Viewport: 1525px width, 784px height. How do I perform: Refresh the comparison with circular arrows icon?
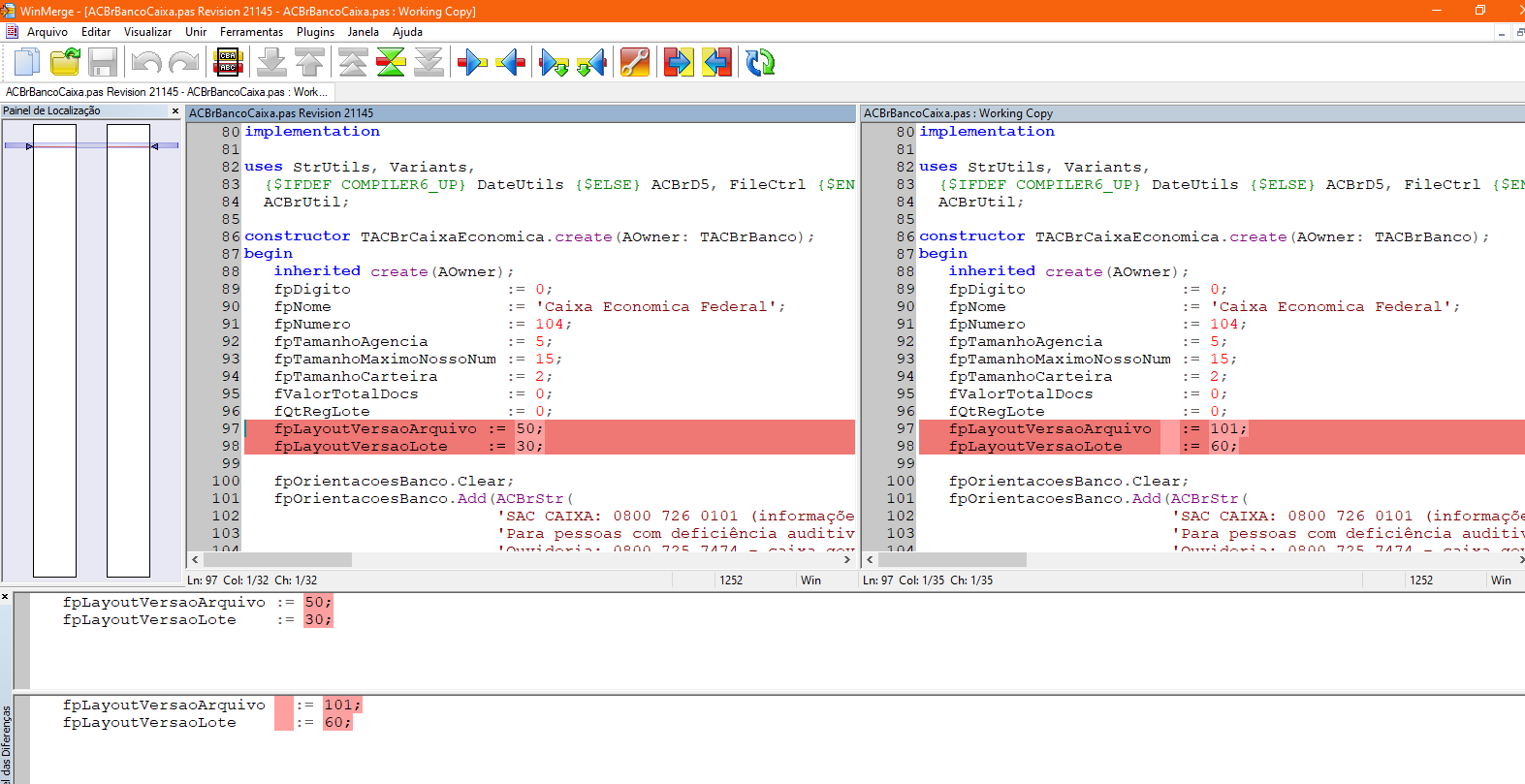pyautogui.click(x=760, y=63)
